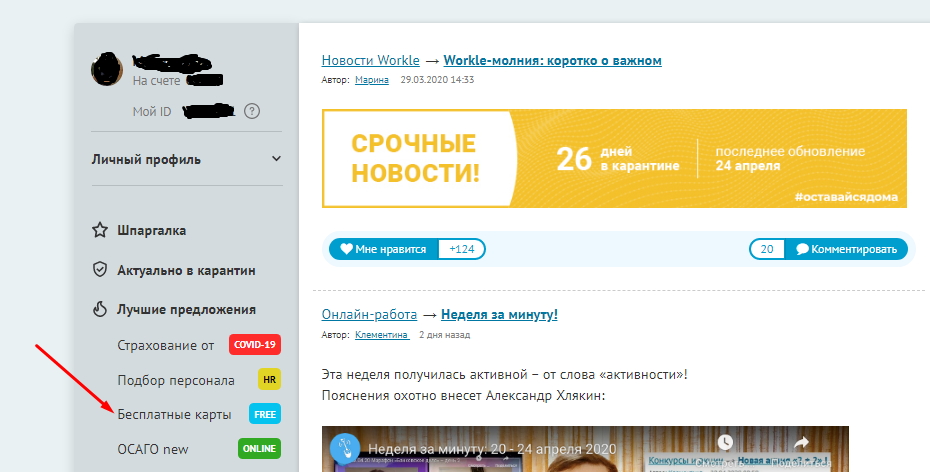
Task: Open author Клементина profile link
Action: (382, 334)
